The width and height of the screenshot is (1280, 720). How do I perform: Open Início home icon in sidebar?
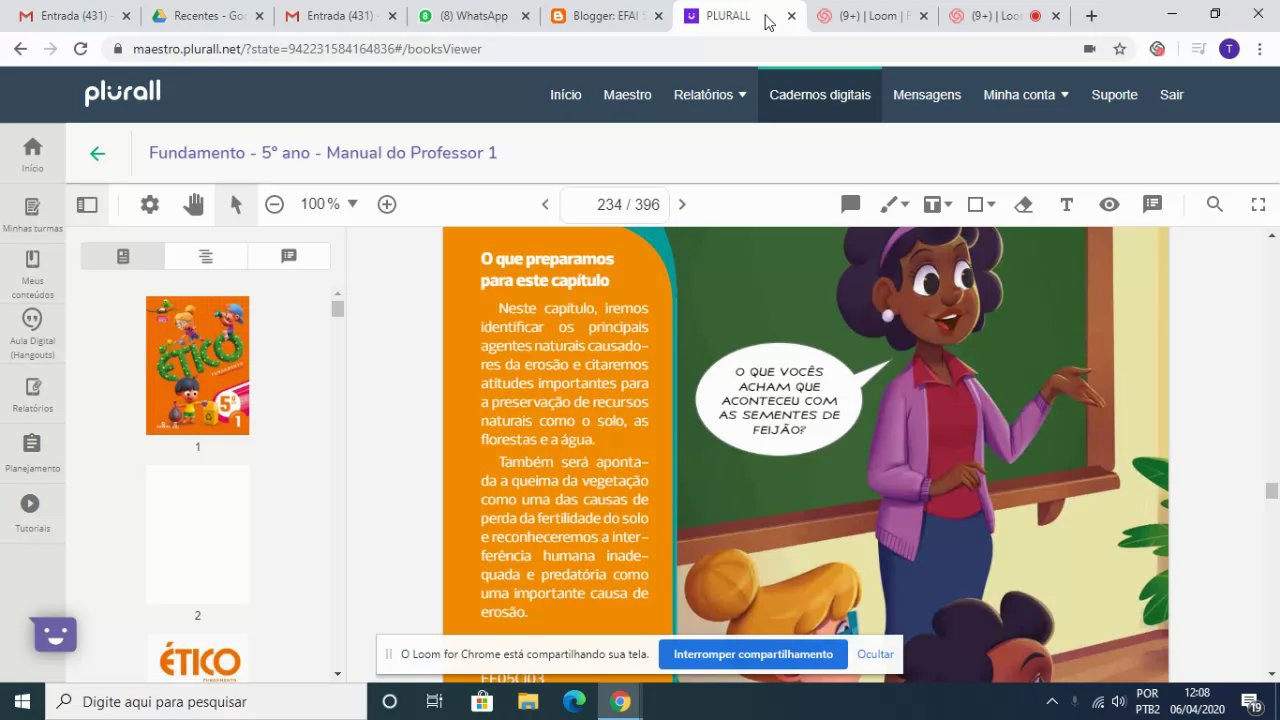click(33, 155)
